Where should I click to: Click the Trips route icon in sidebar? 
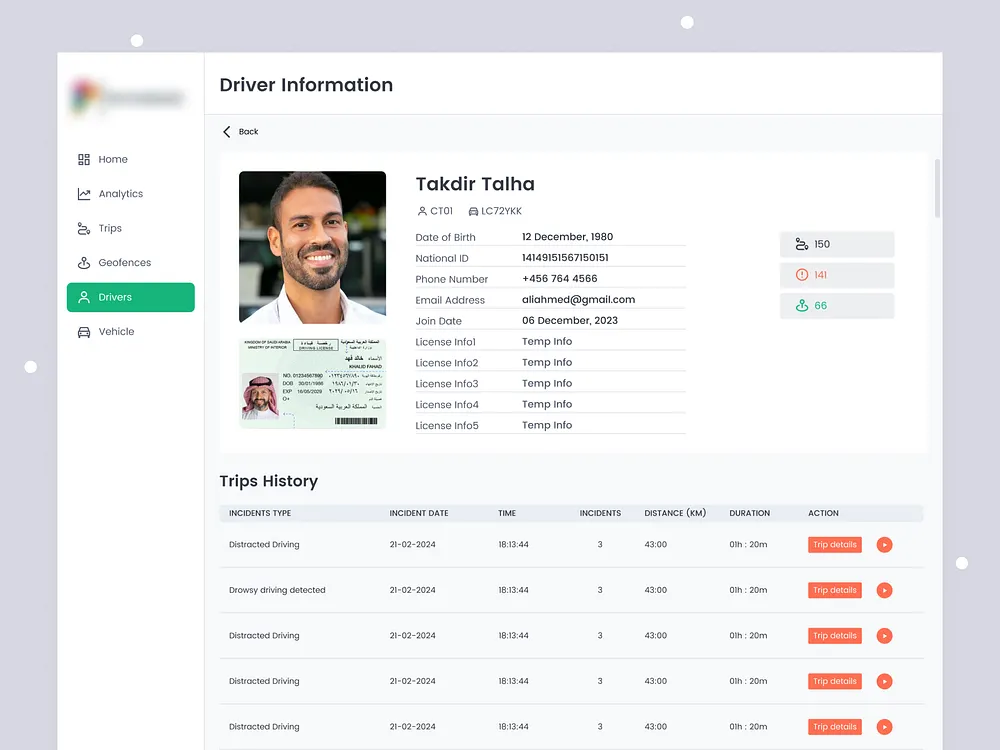pyautogui.click(x=84, y=228)
